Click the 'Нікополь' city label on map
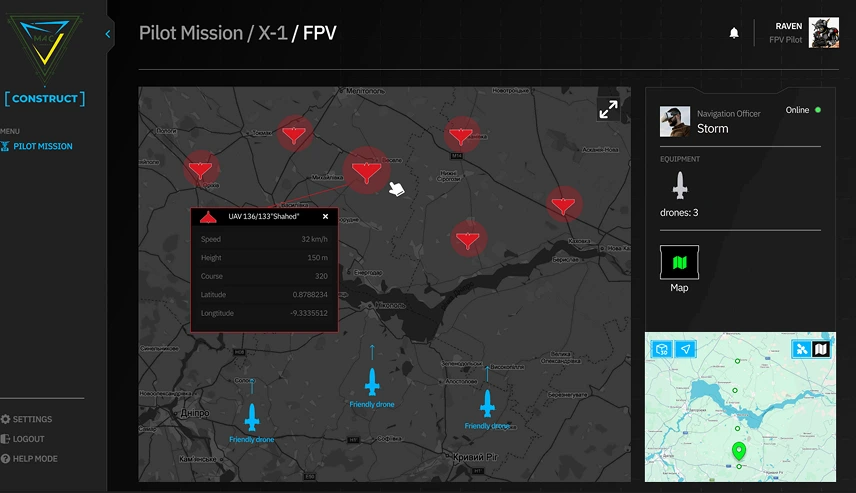Image resolution: width=856 pixels, height=493 pixels. click(x=390, y=305)
